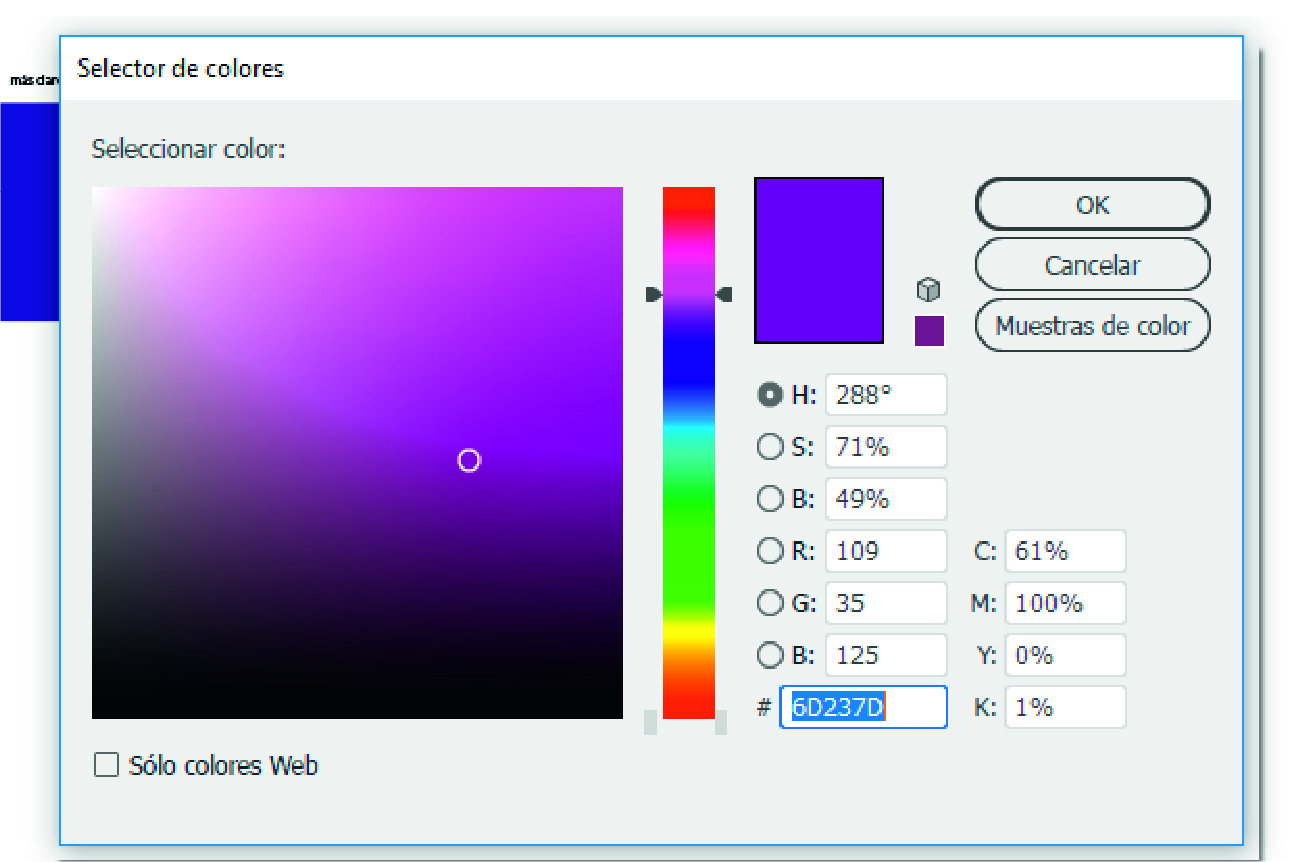Click the H hue value field
This screenshot has width=1289, height=862.
click(885, 395)
